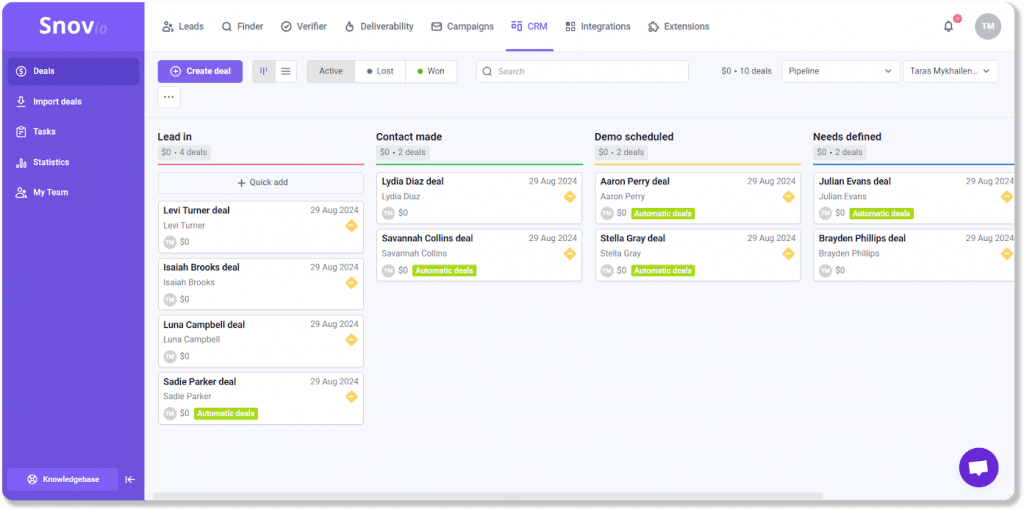This screenshot has width=1024, height=510.
Task: Click priority icon on Levi Turner deal
Action: click(351, 226)
